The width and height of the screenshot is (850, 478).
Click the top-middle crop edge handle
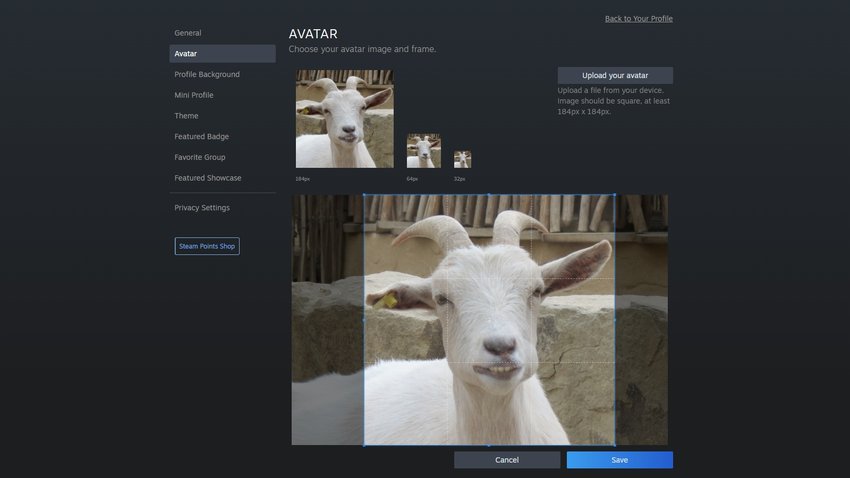tap(489, 195)
